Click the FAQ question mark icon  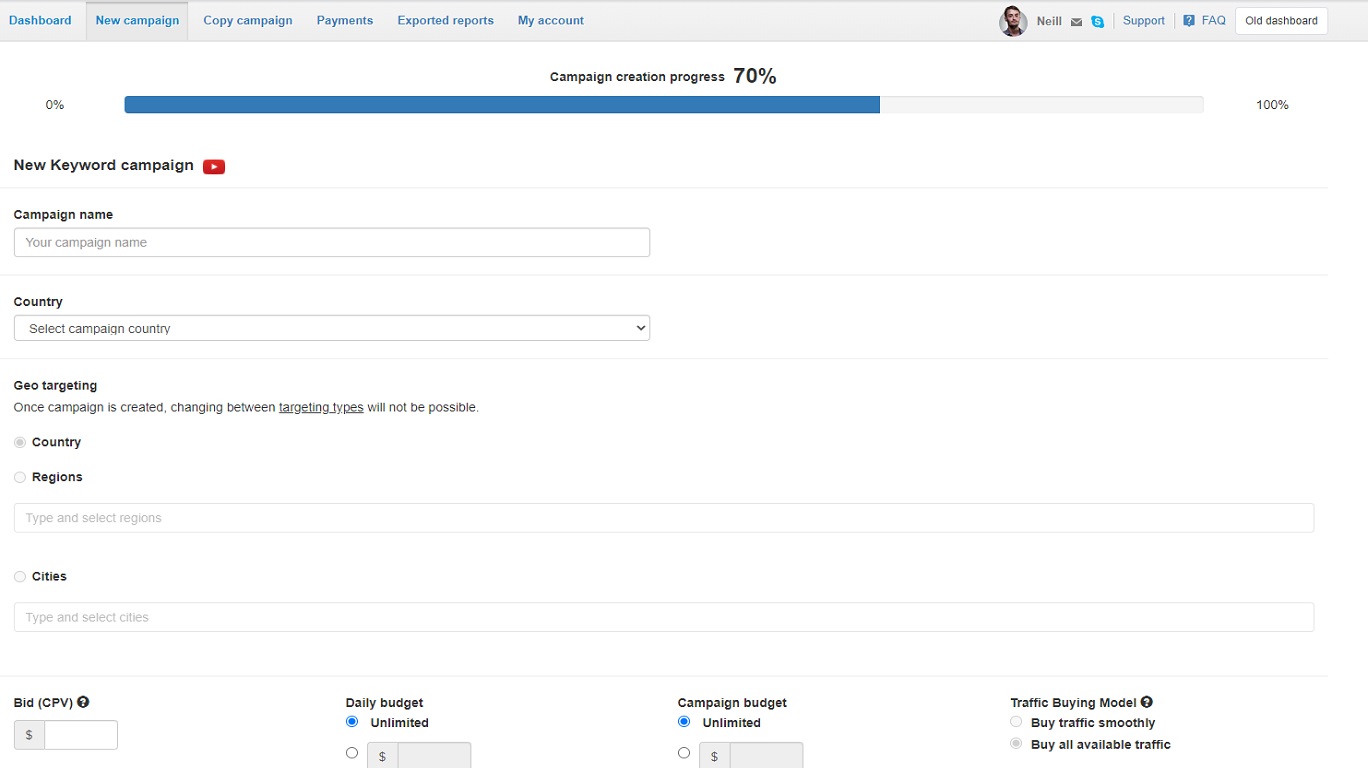(1189, 21)
